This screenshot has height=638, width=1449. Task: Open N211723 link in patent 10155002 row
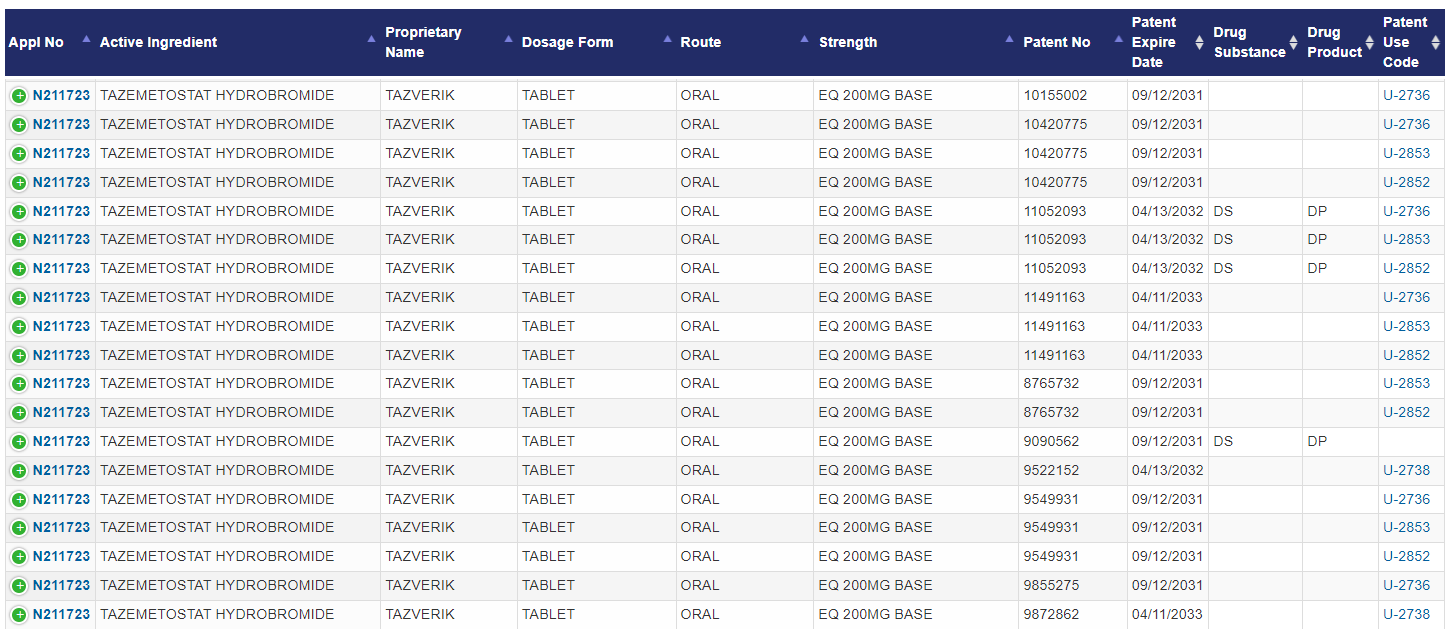[61, 96]
